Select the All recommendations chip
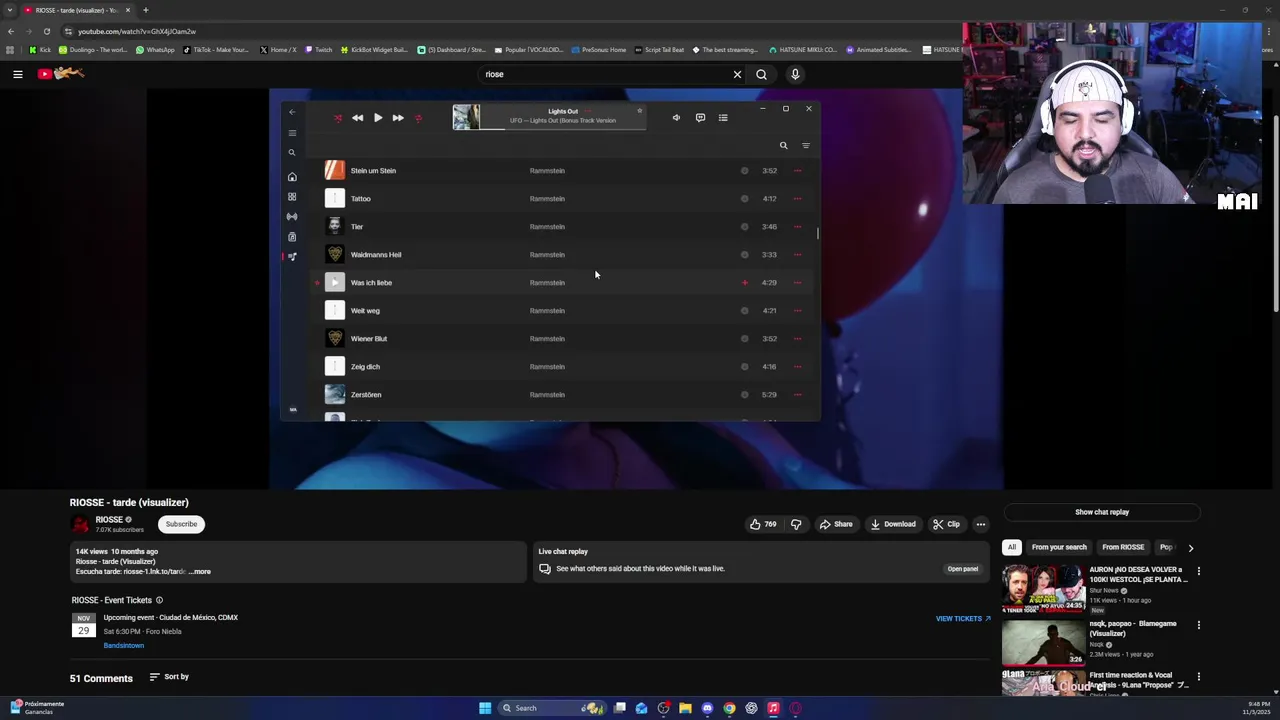This screenshot has width=1280, height=720. [1012, 547]
